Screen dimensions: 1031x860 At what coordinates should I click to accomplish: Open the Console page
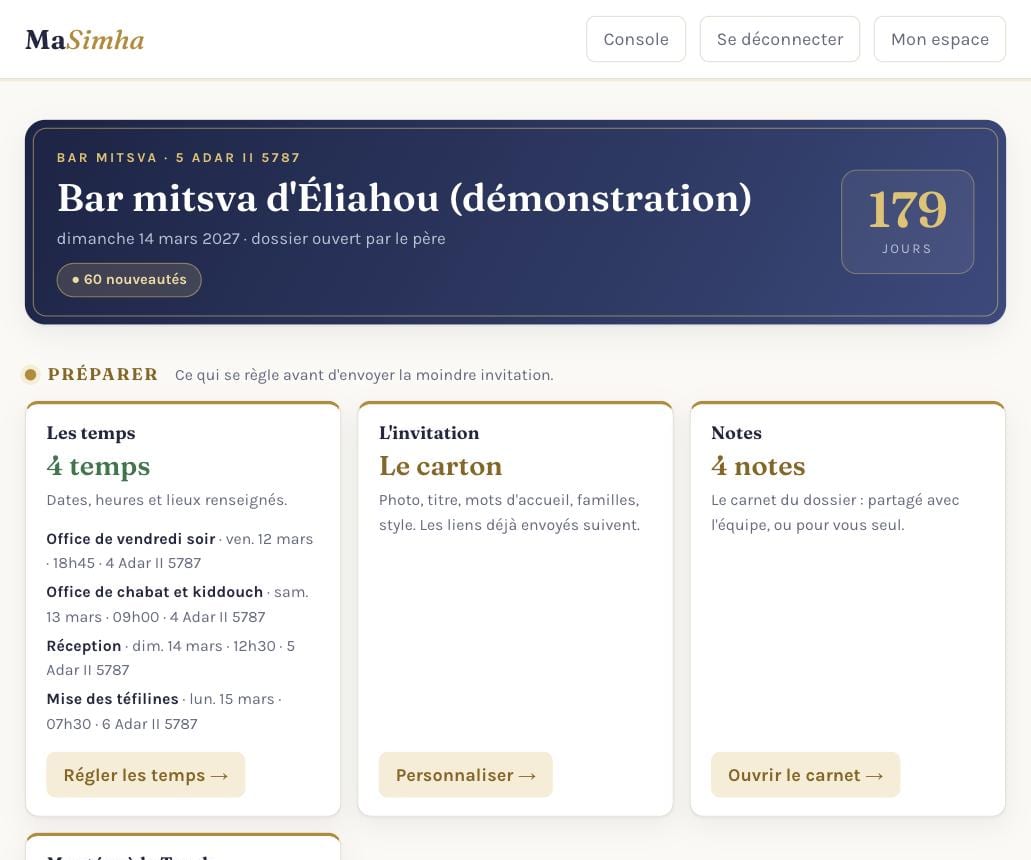[636, 39]
